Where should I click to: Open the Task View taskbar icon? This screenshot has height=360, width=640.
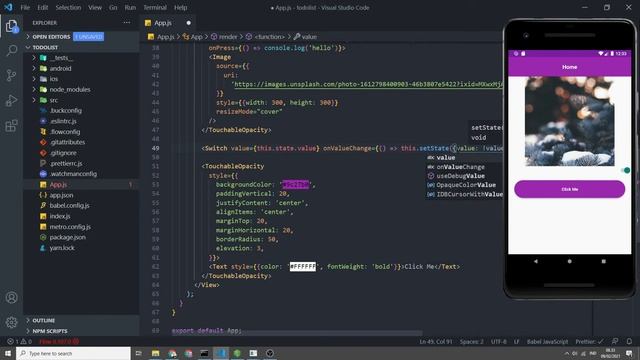[138, 353]
